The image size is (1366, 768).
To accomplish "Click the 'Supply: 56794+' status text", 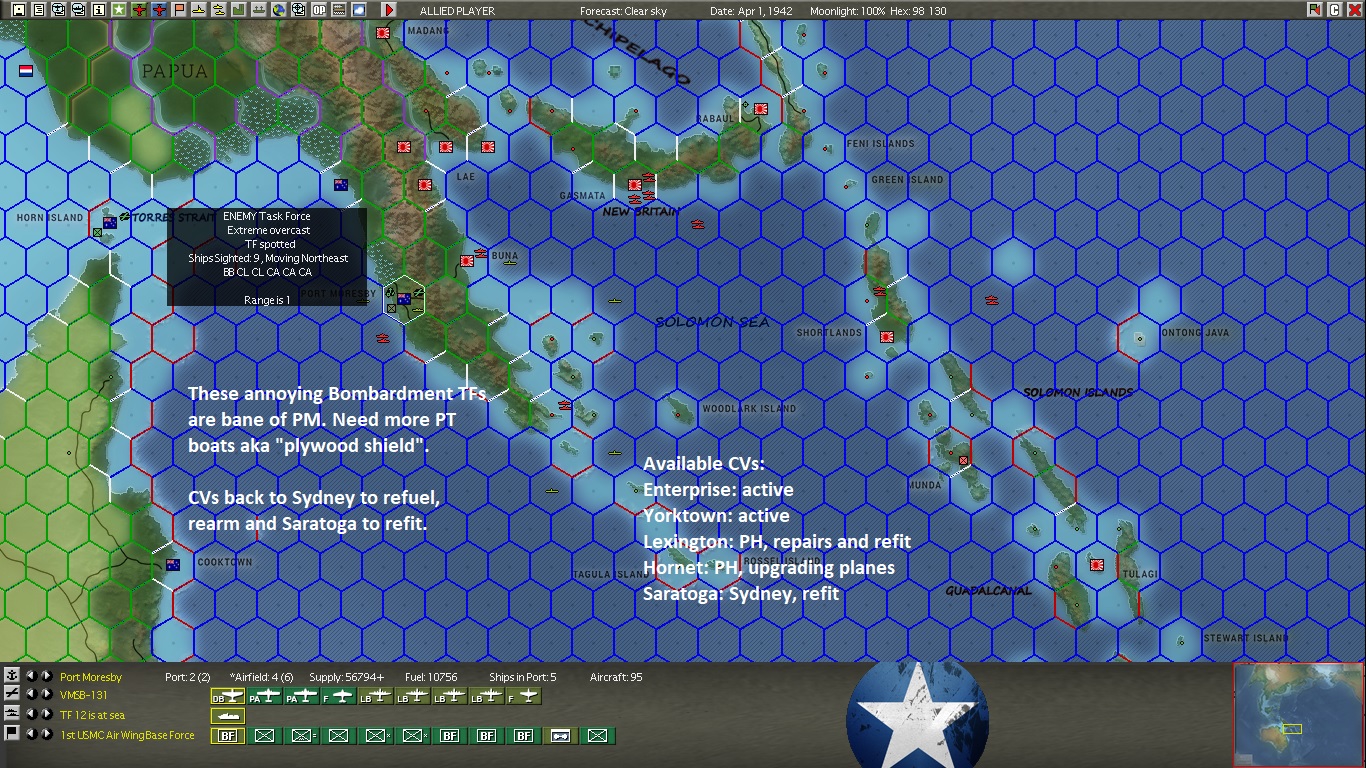I will pyautogui.click(x=347, y=677).
